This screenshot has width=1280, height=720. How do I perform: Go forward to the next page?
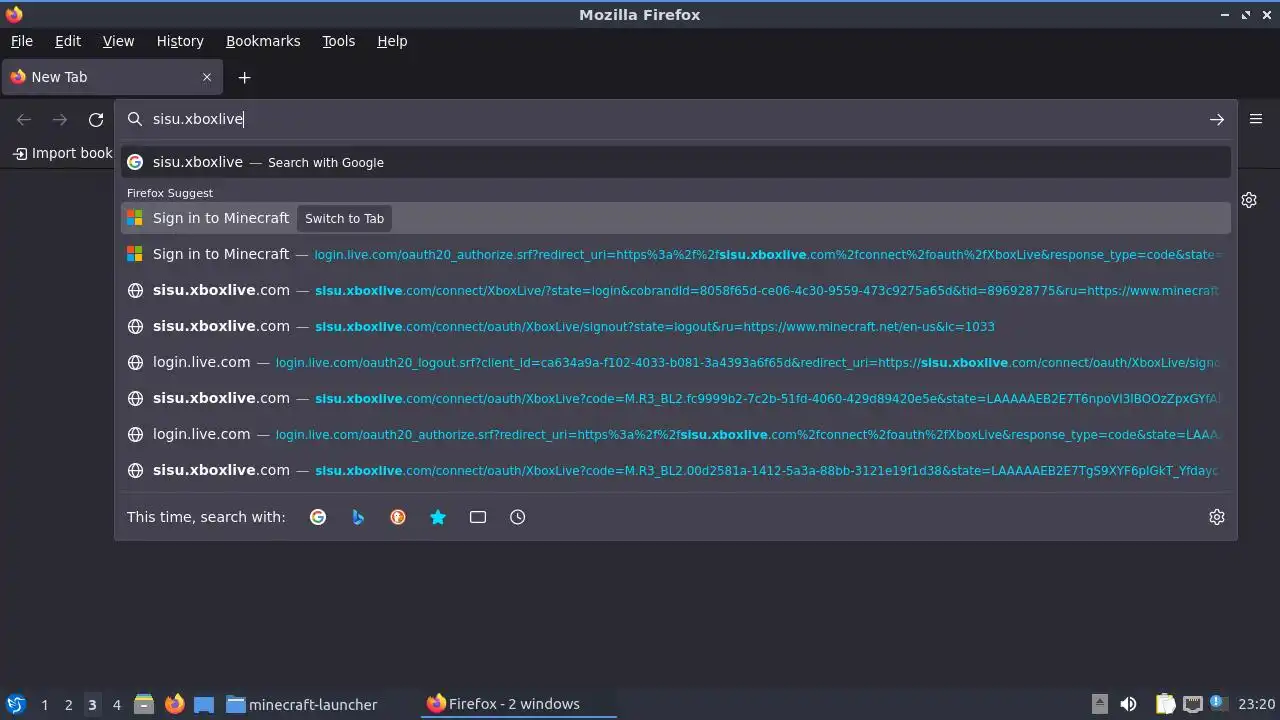[x=60, y=120]
